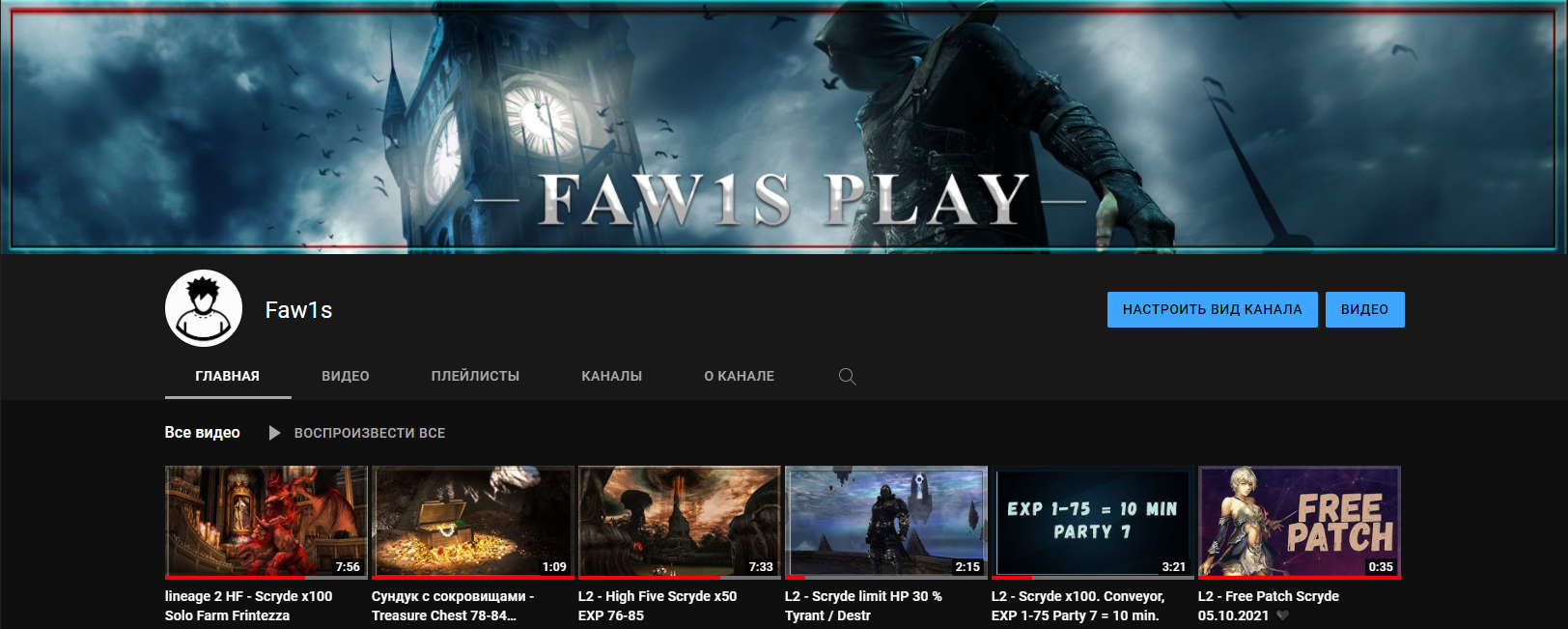Open the ВИДЕО tab
Viewport: 1568px width, 629px height.
[x=345, y=376]
